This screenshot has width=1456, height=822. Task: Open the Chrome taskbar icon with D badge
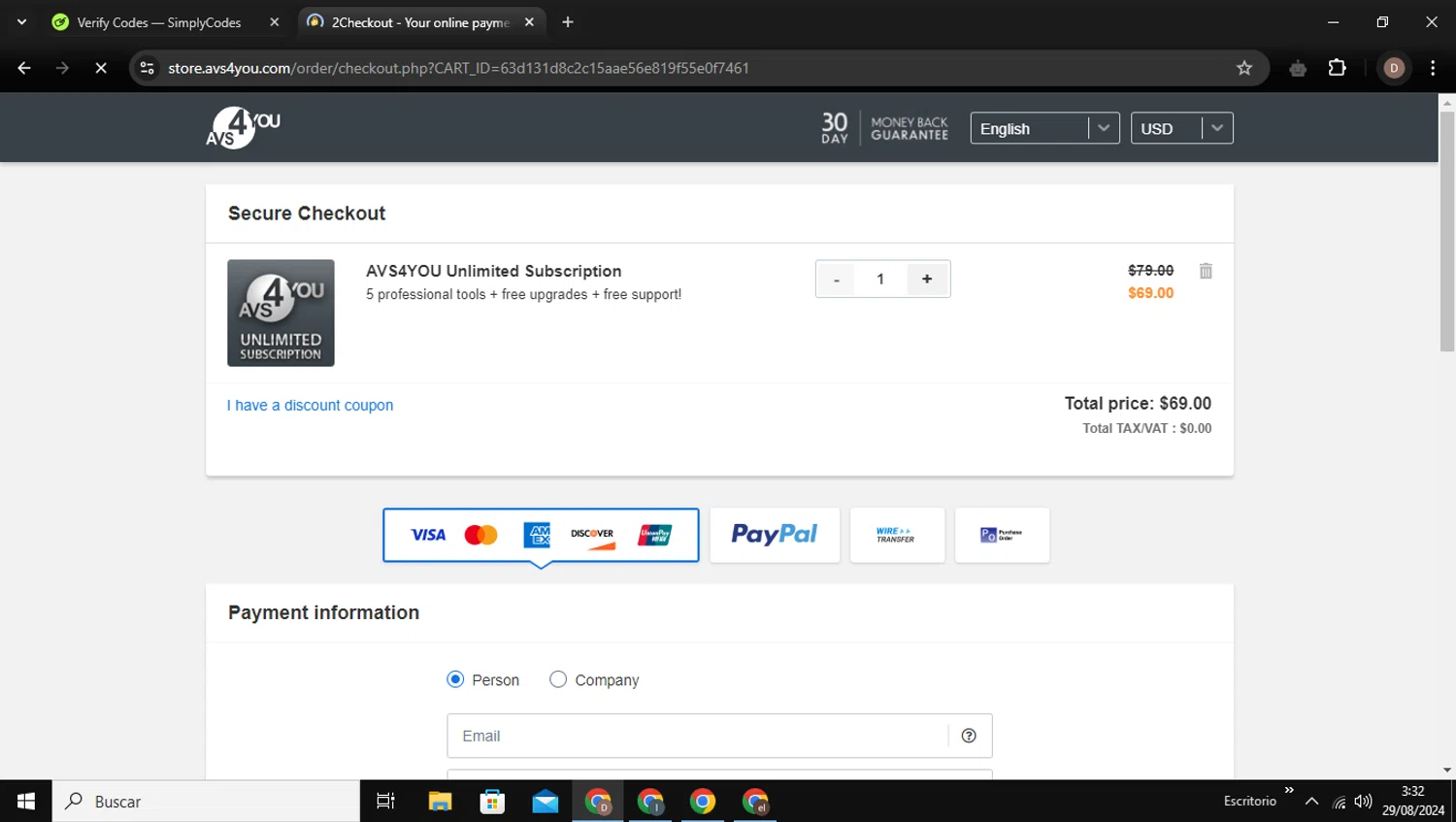coord(598,801)
